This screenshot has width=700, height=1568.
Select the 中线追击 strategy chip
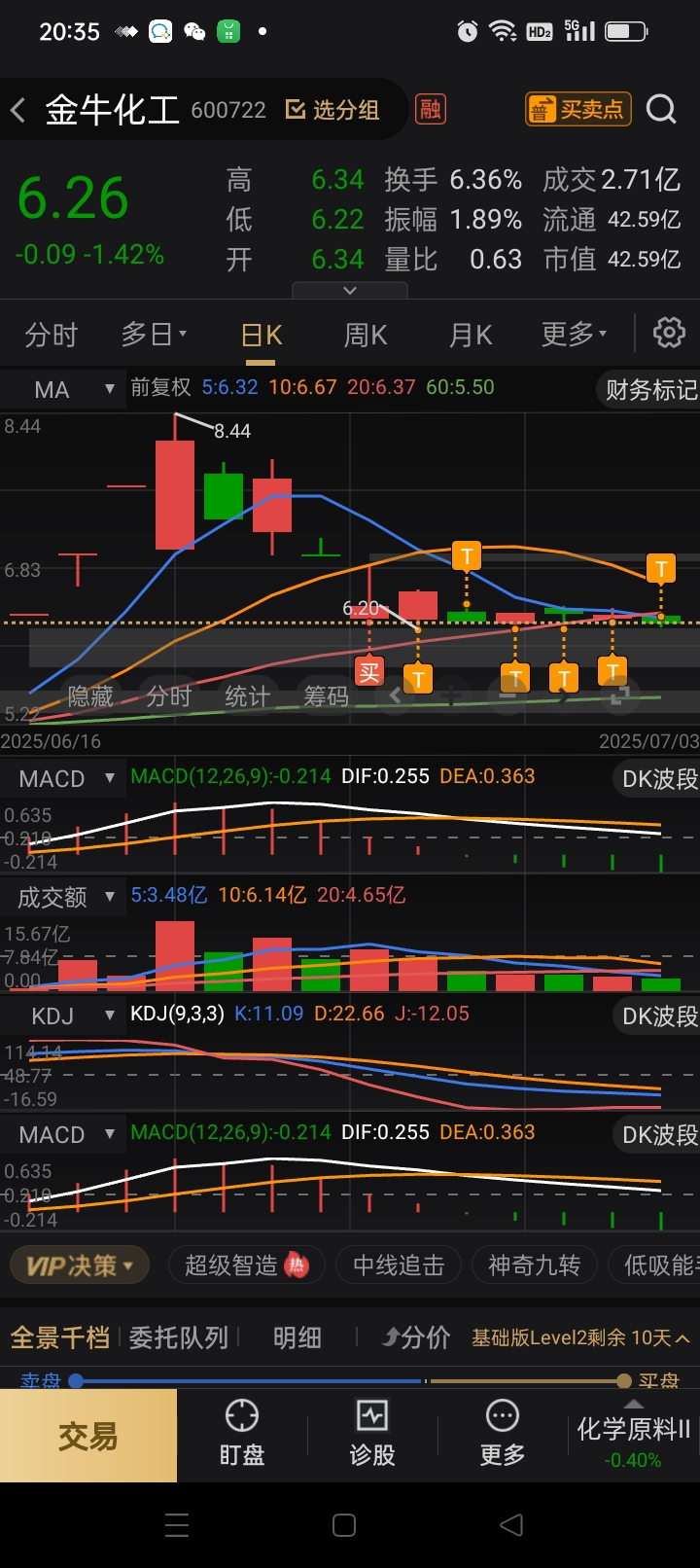[399, 1265]
